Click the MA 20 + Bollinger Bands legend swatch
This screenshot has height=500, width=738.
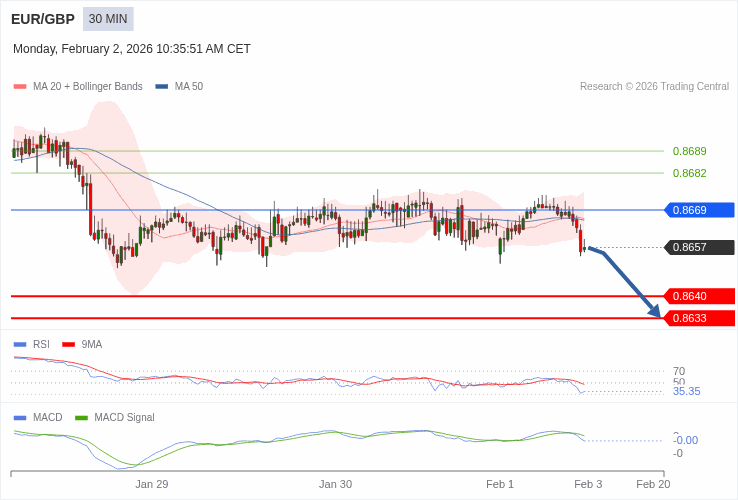pos(20,87)
